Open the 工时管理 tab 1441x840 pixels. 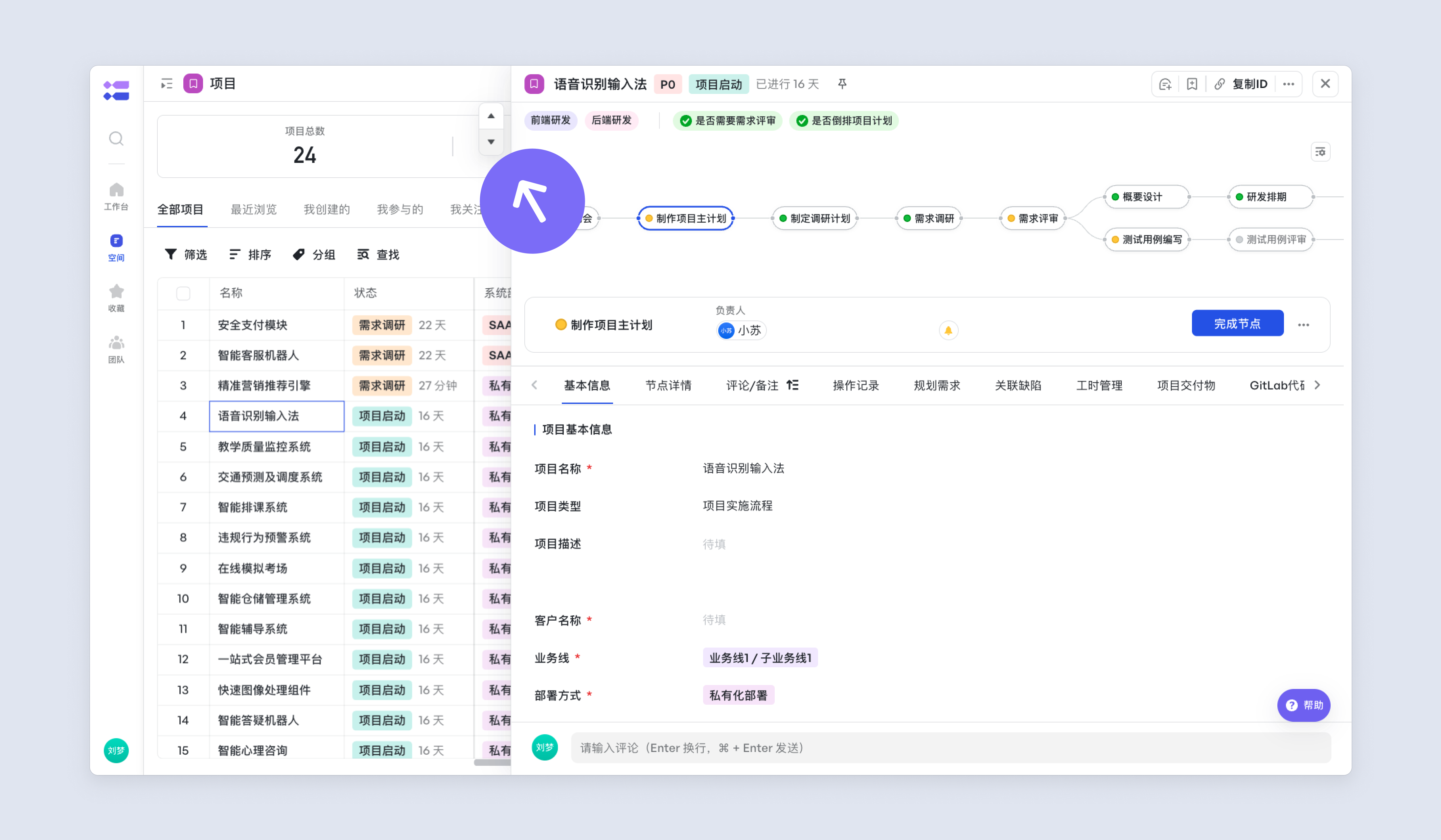click(x=1100, y=385)
